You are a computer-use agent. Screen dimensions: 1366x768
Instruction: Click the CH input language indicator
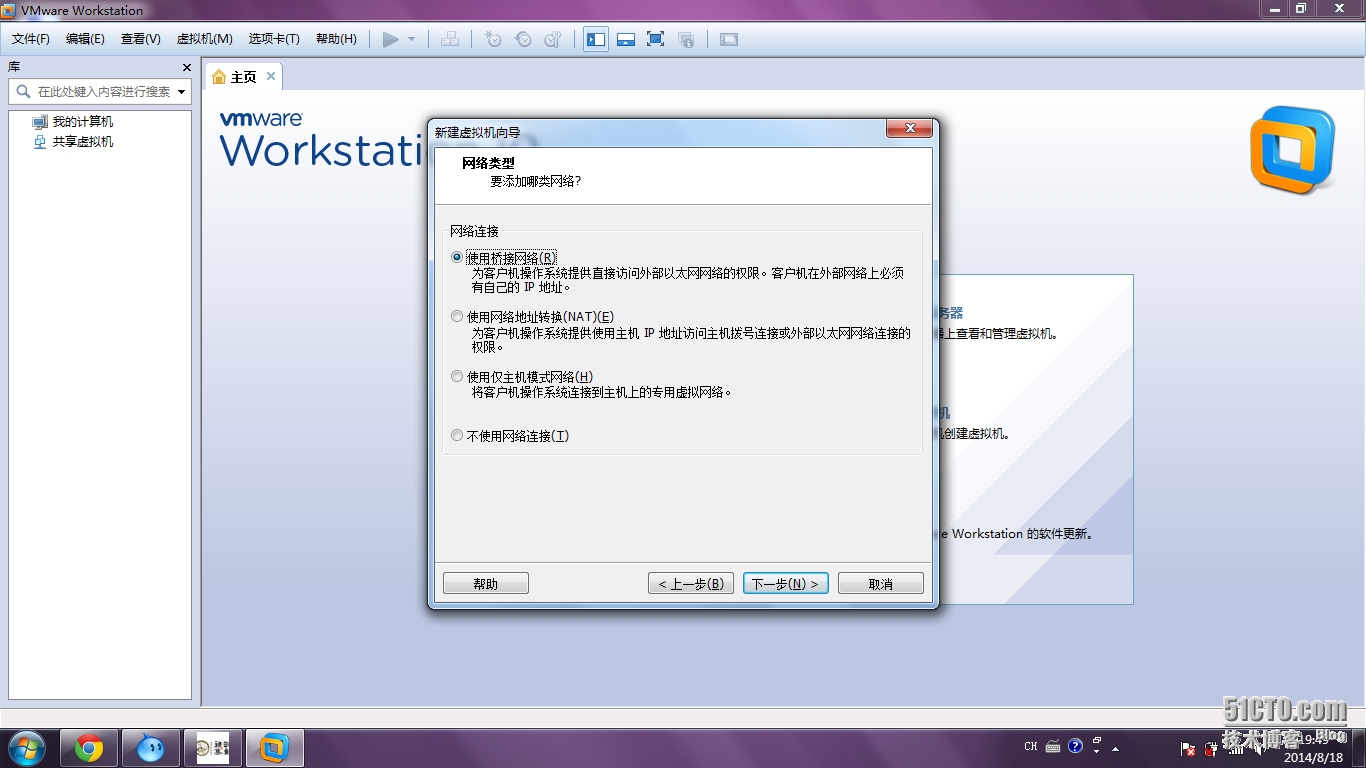coord(1031,746)
